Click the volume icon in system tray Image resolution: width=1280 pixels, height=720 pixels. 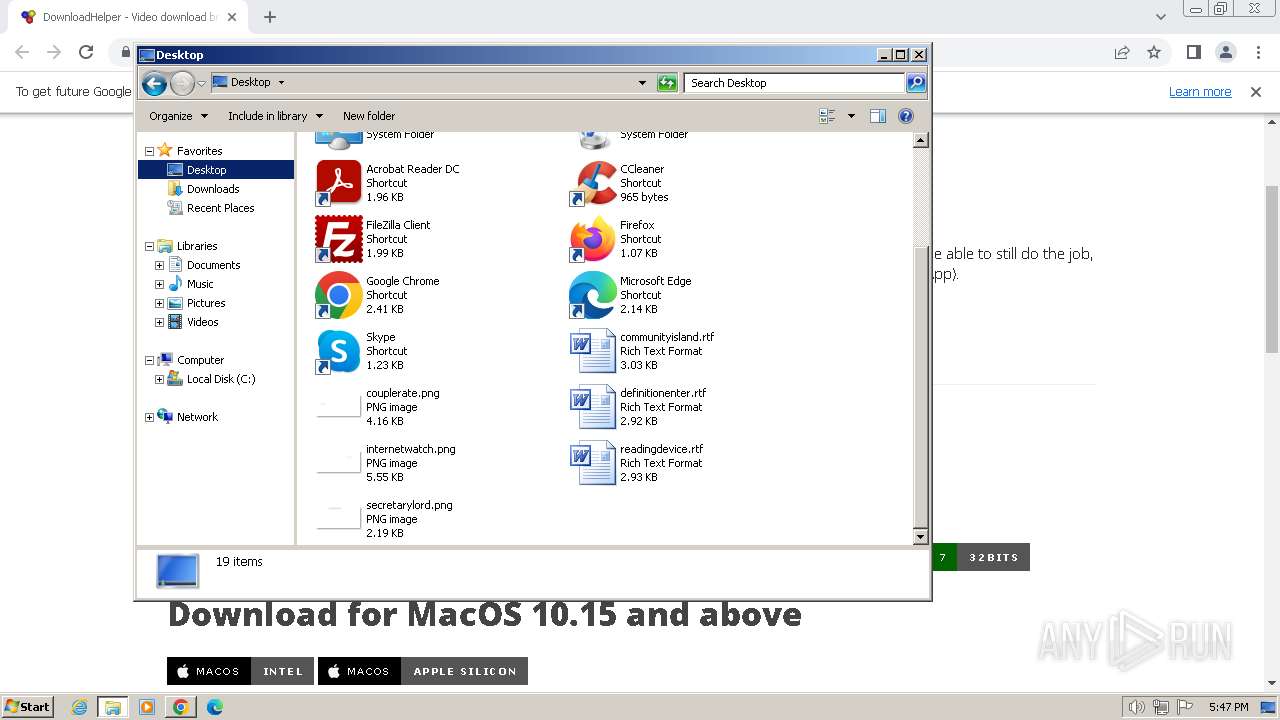(x=1136, y=707)
